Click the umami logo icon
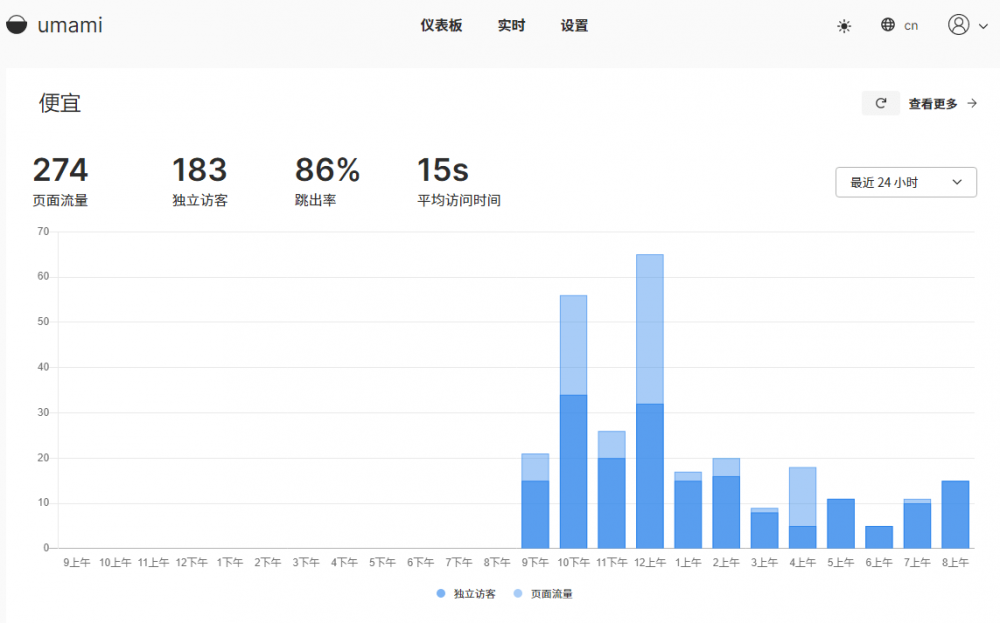This screenshot has width=1000, height=623. point(16,25)
